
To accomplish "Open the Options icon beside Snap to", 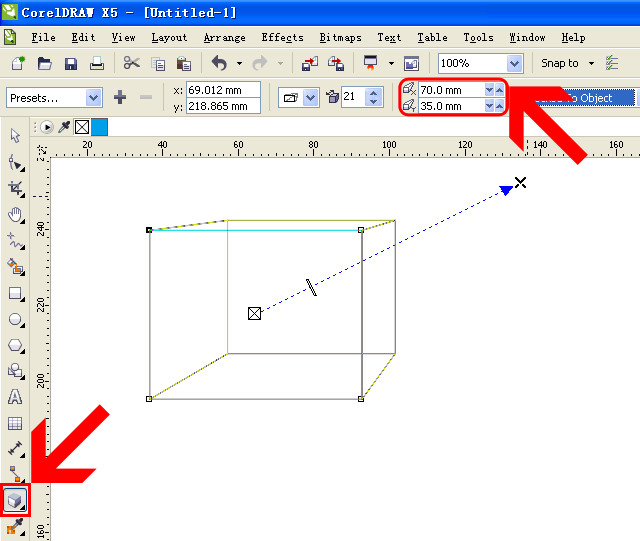I will point(612,63).
